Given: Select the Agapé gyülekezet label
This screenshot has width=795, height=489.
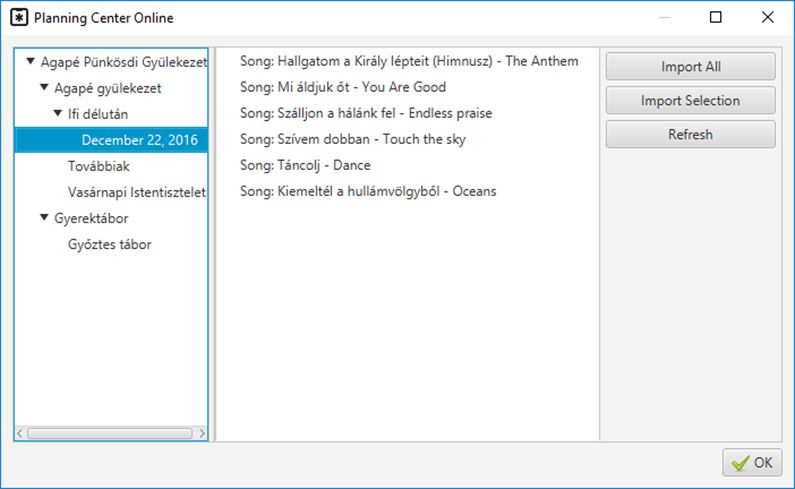Looking at the screenshot, I should point(107,88).
